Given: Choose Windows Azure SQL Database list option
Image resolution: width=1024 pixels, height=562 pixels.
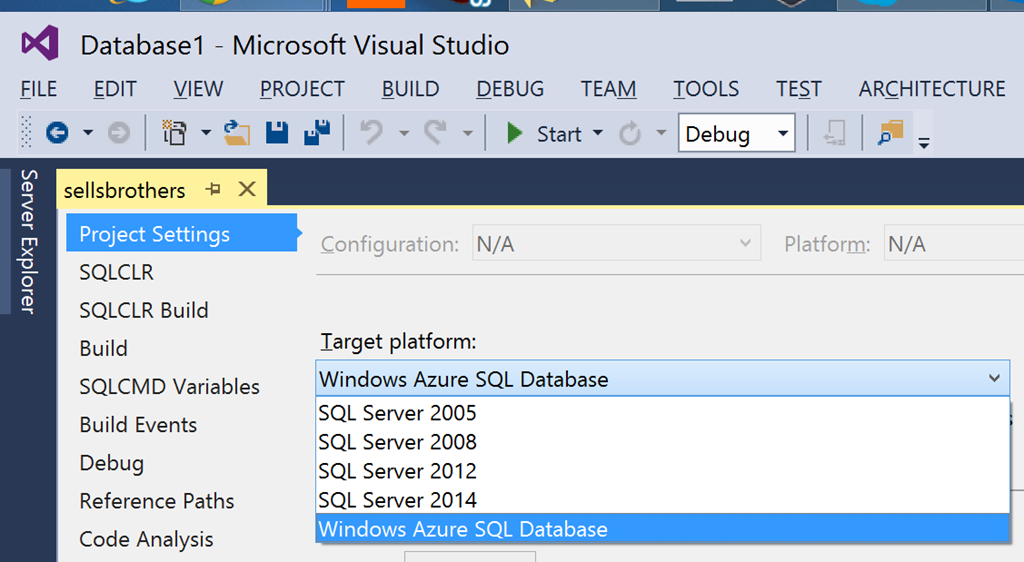Looking at the screenshot, I should (663, 529).
